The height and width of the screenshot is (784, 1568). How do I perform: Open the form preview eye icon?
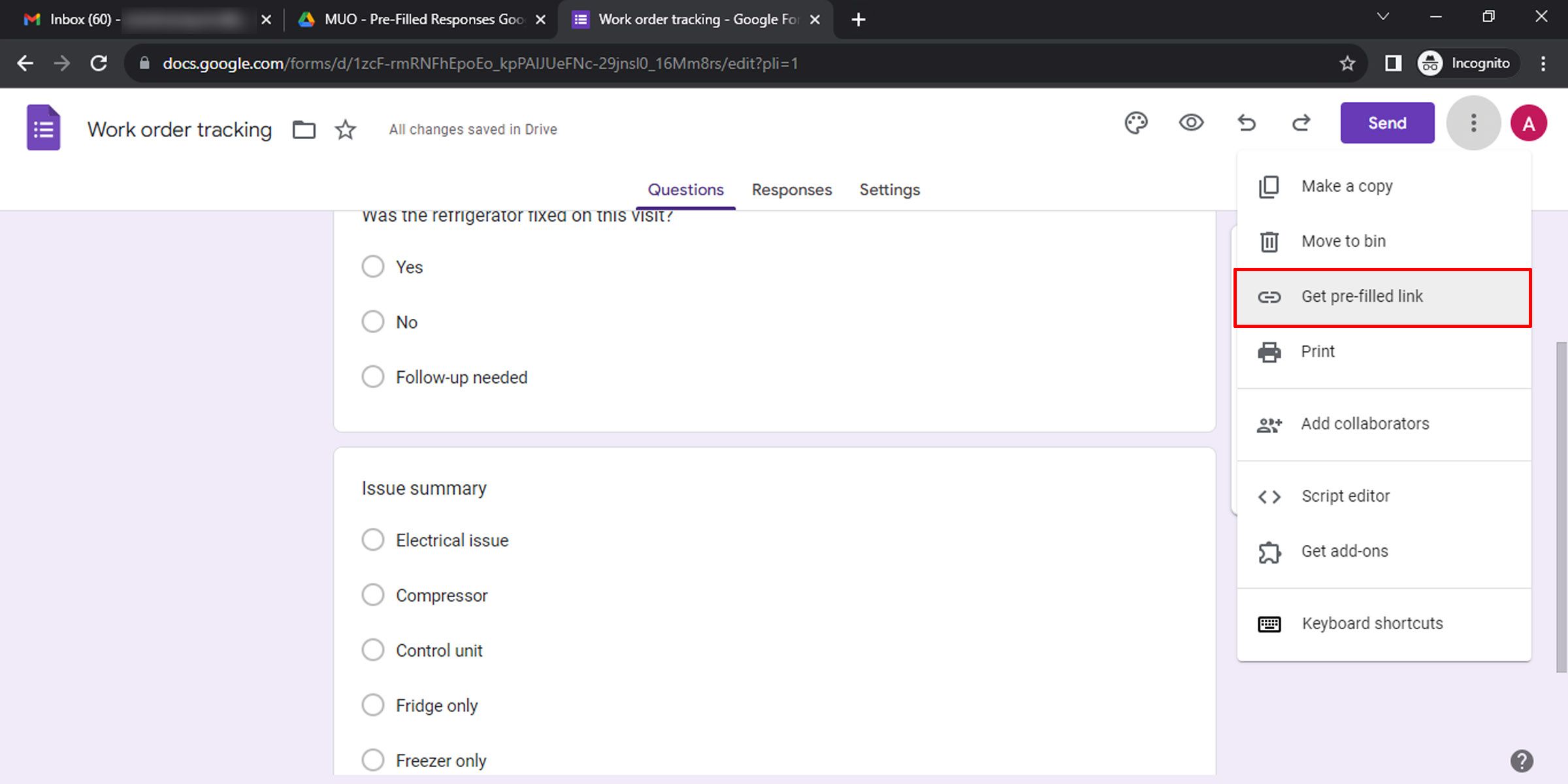[x=1190, y=122]
